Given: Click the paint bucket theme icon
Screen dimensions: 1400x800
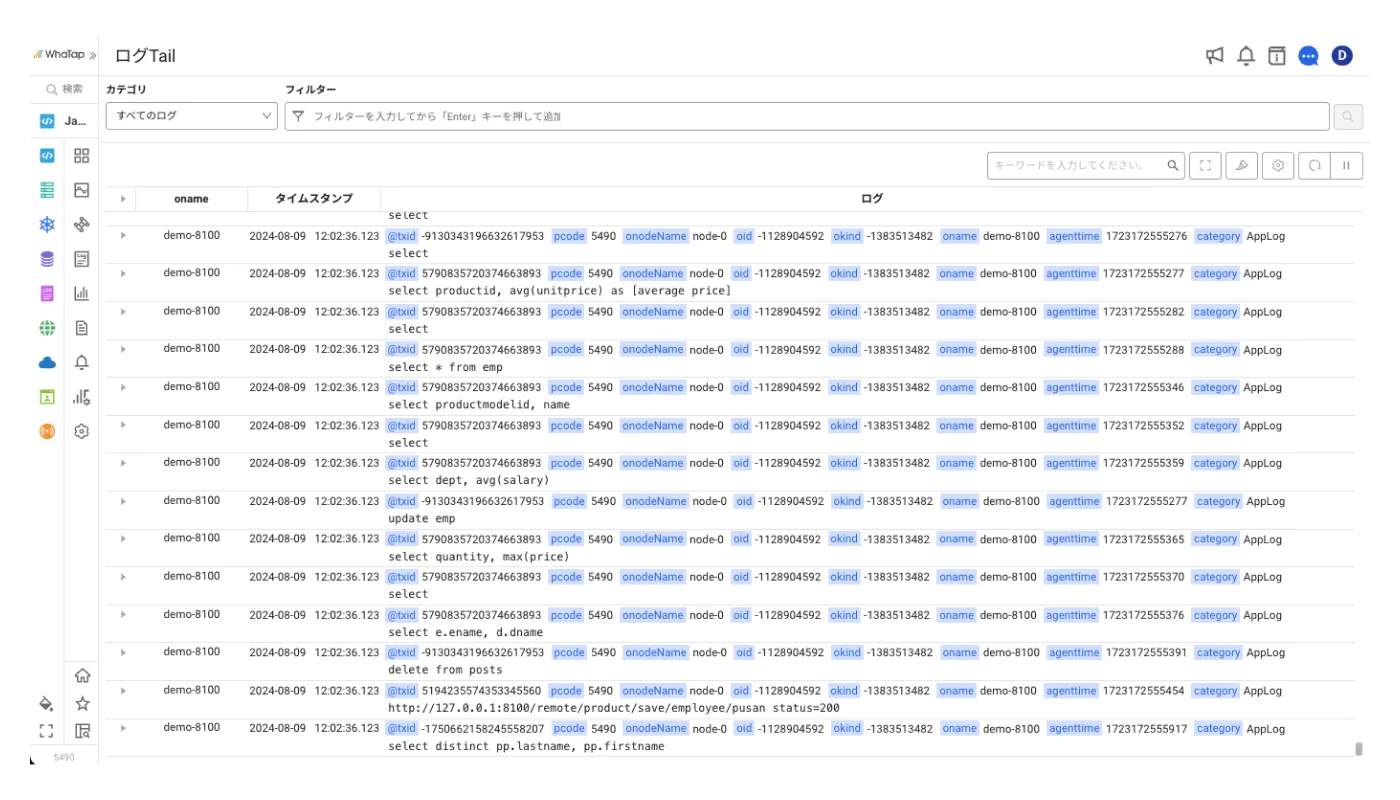Looking at the screenshot, I should [46, 704].
